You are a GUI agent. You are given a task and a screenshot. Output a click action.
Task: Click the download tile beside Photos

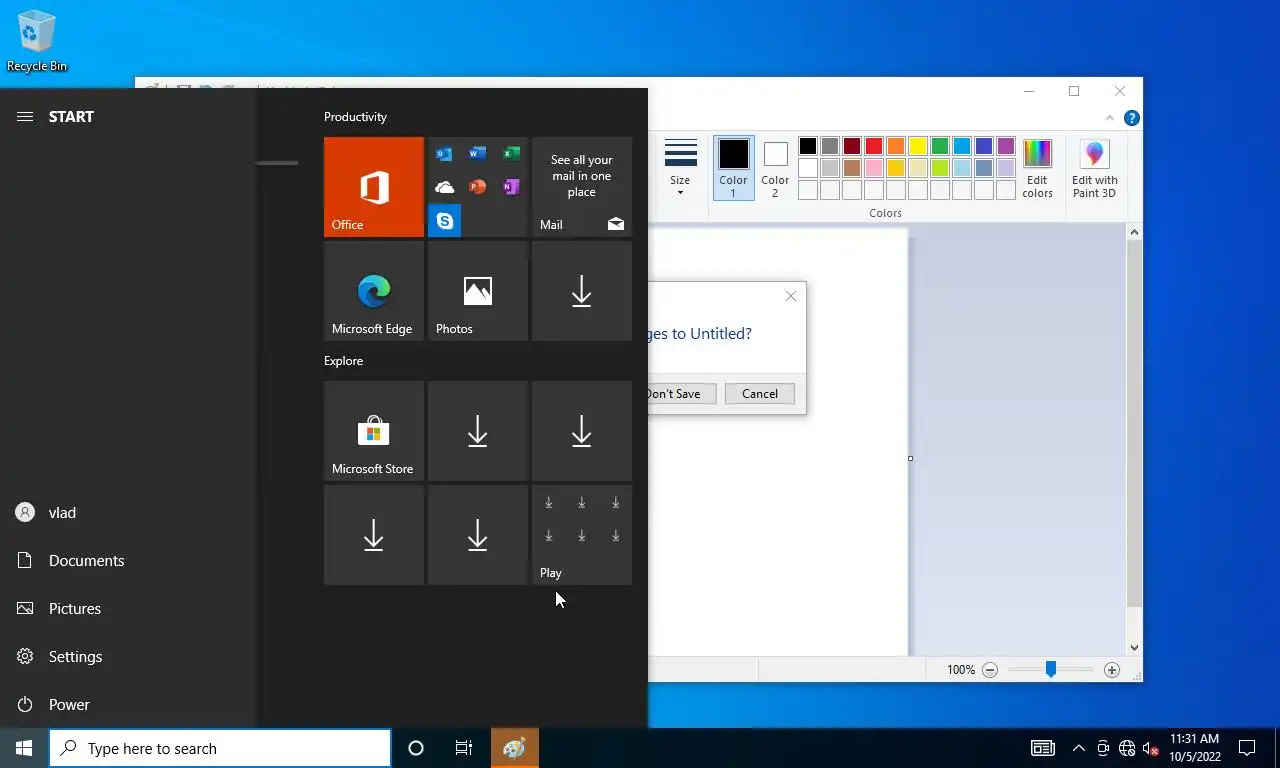click(582, 291)
